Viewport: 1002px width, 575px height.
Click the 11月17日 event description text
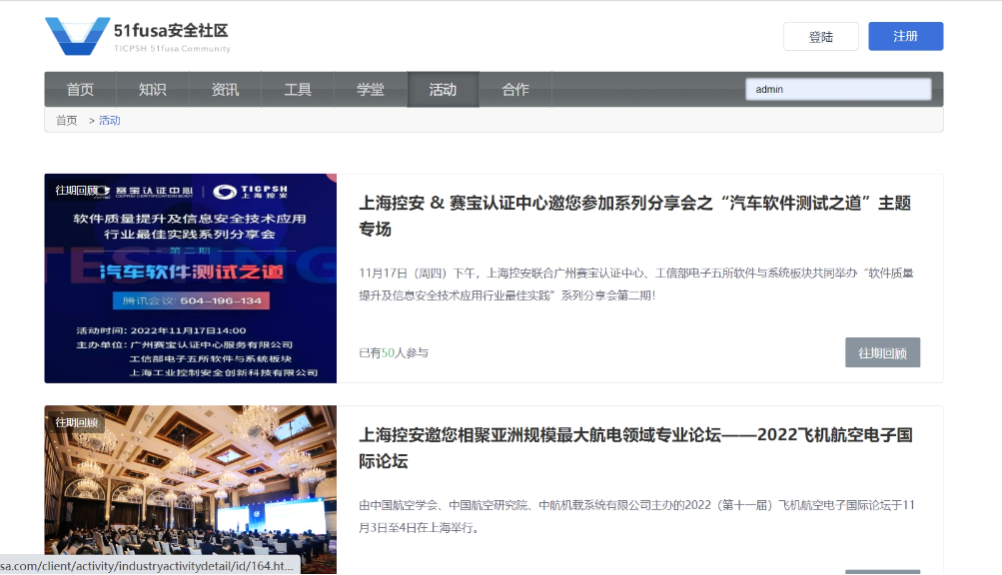[636, 284]
